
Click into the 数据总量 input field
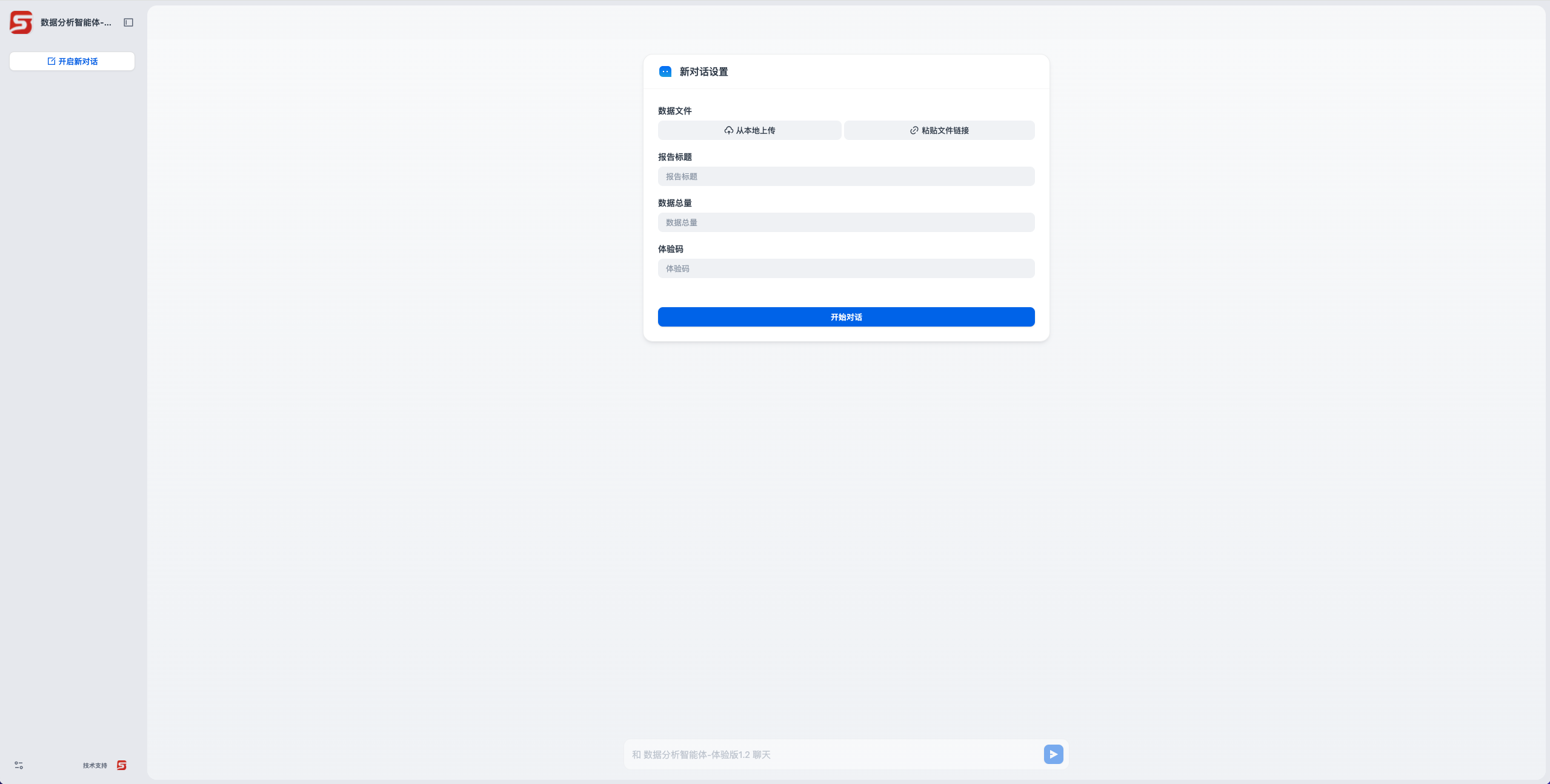coord(846,222)
